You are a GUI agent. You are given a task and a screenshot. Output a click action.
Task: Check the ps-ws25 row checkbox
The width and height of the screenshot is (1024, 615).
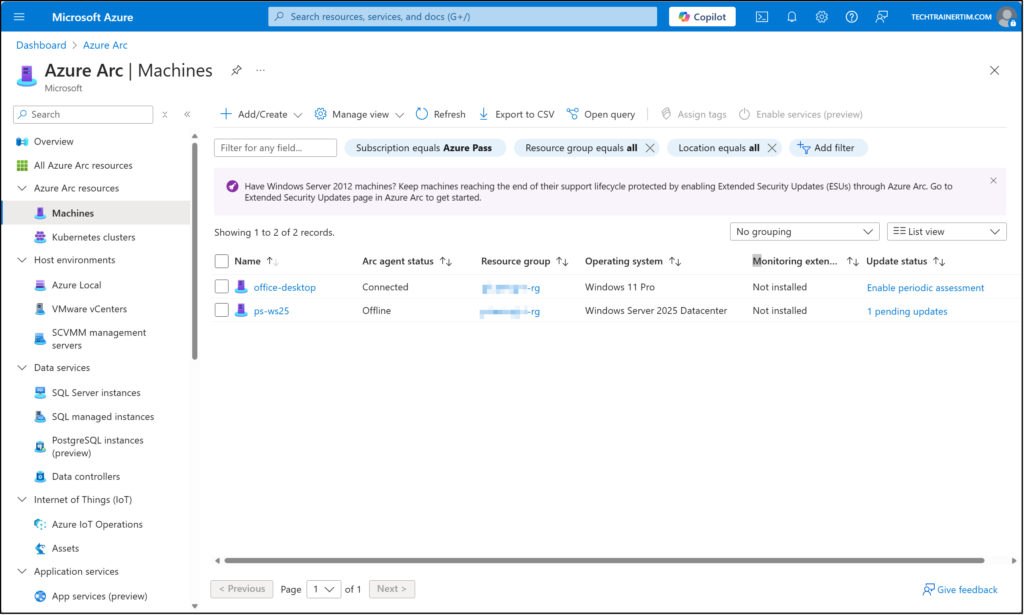[221, 310]
